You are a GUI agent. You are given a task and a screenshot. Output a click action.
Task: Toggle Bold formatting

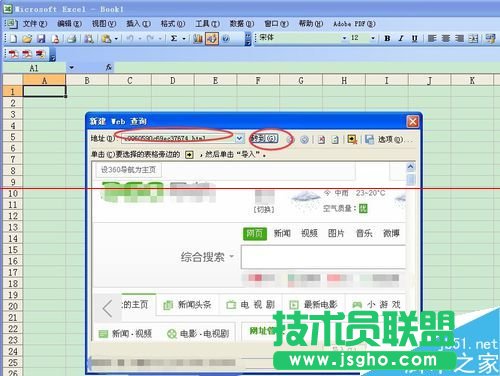point(387,39)
